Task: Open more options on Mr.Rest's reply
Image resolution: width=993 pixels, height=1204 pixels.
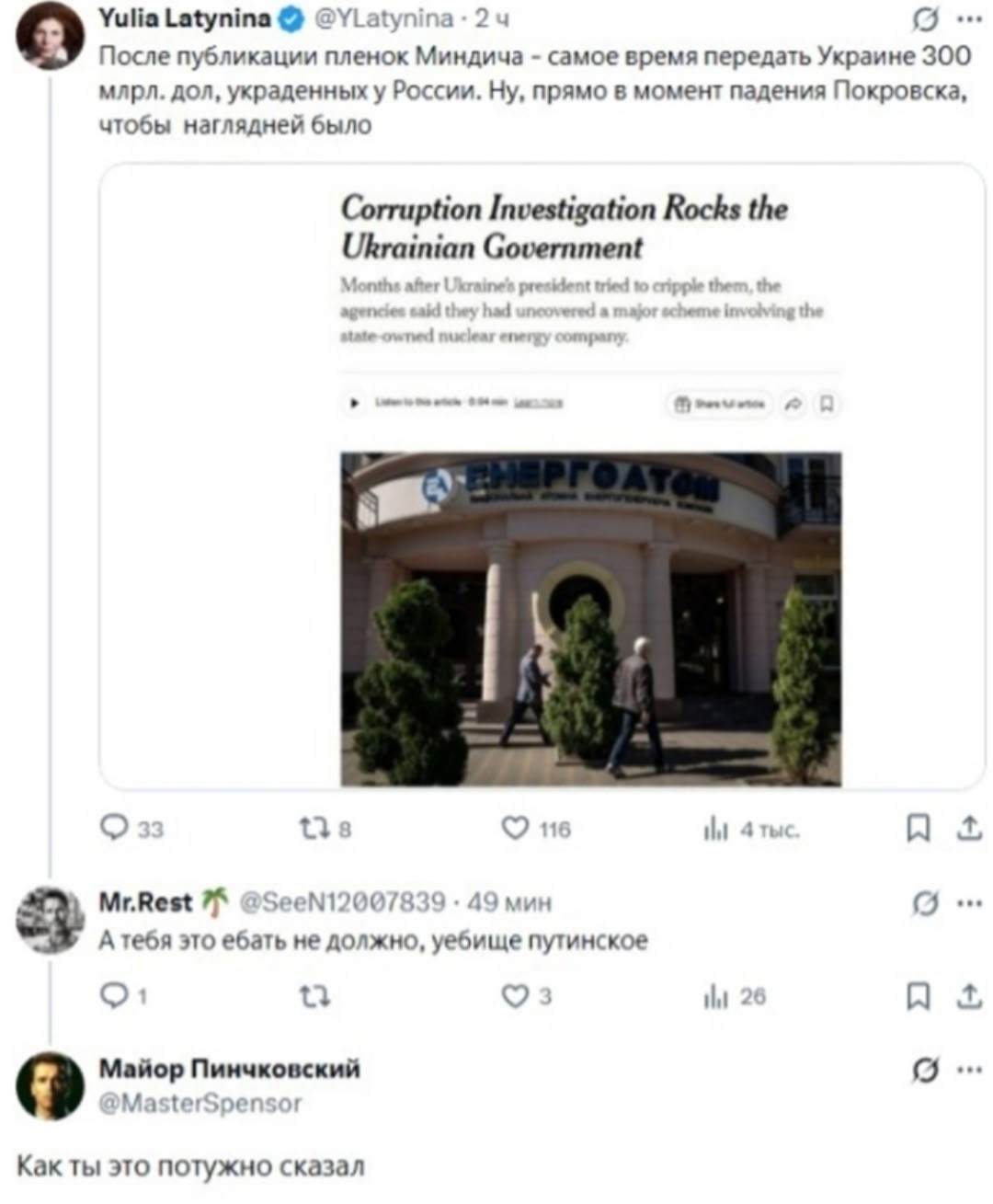Action: click(x=968, y=904)
